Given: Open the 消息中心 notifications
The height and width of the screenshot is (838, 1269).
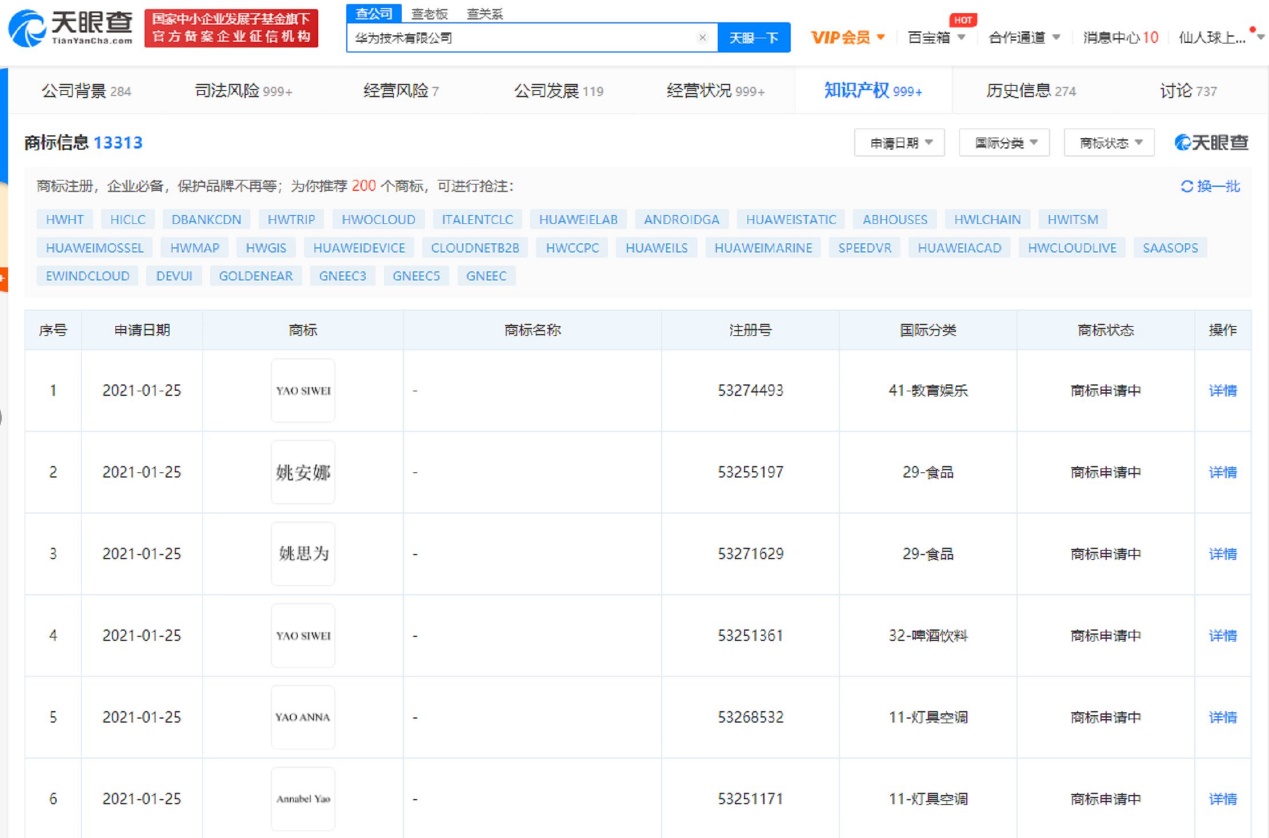Looking at the screenshot, I should click(x=1120, y=38).
